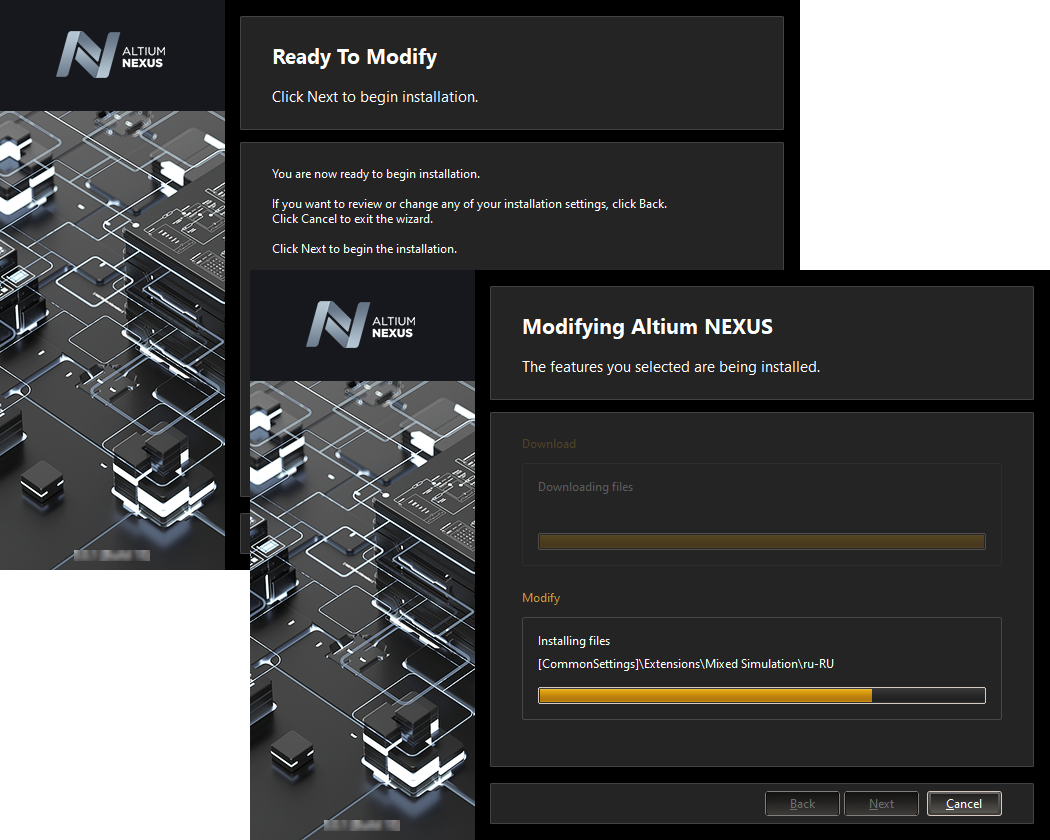Click 'The features you selected are being installed' text
Viewport: 1050px width, 840px height.
pos(670,367)
